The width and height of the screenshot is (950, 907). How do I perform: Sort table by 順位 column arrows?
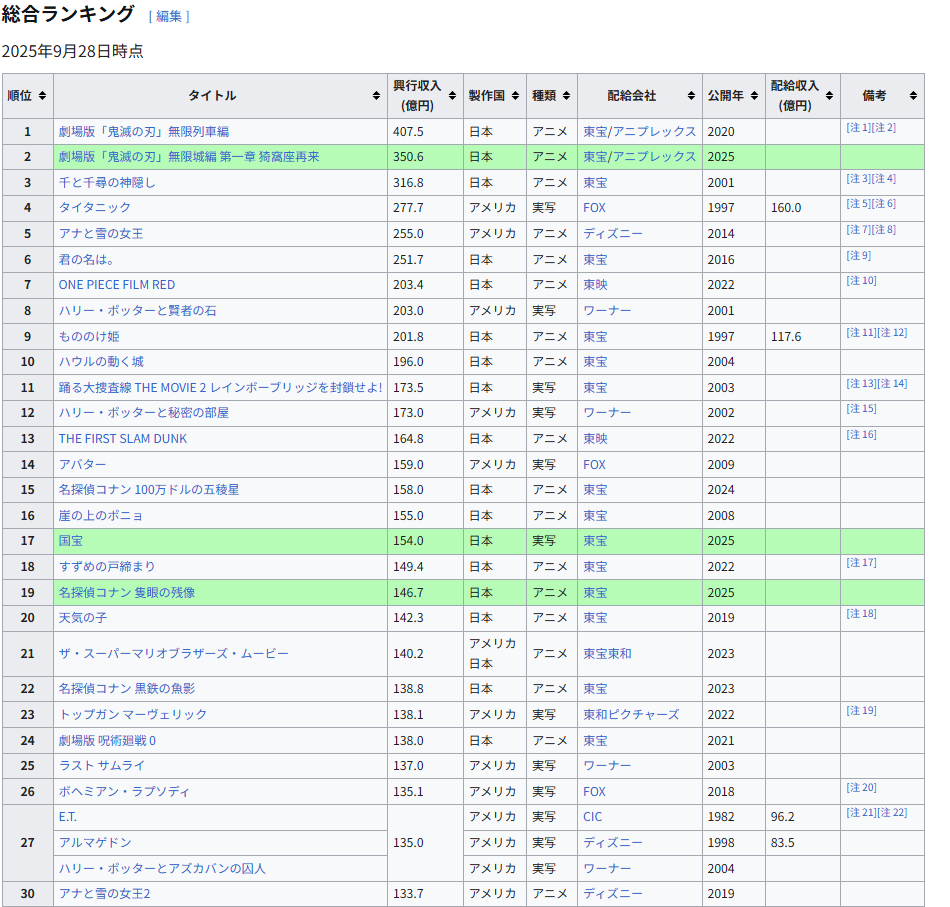coord(42,96)
